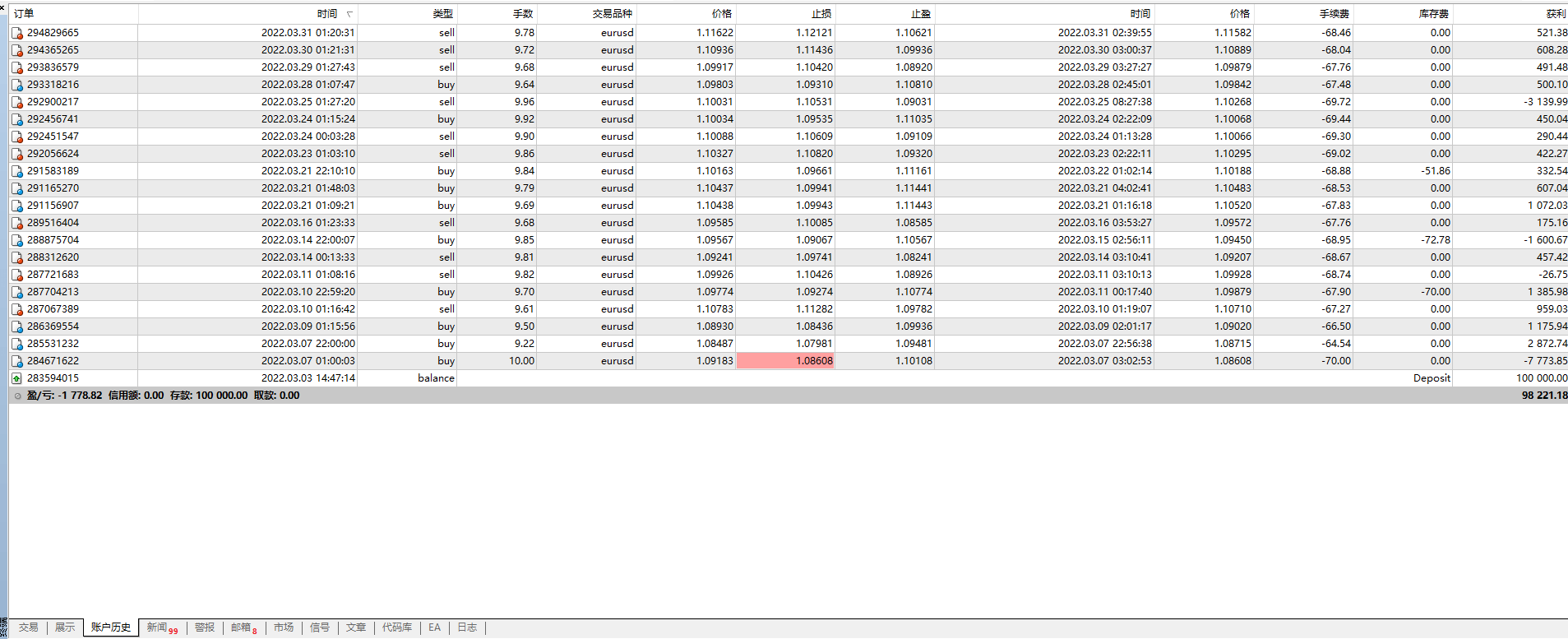Click the sell order icon for order 294829665
Viewport: 1568px width, 639px height.
coord(16,33)
